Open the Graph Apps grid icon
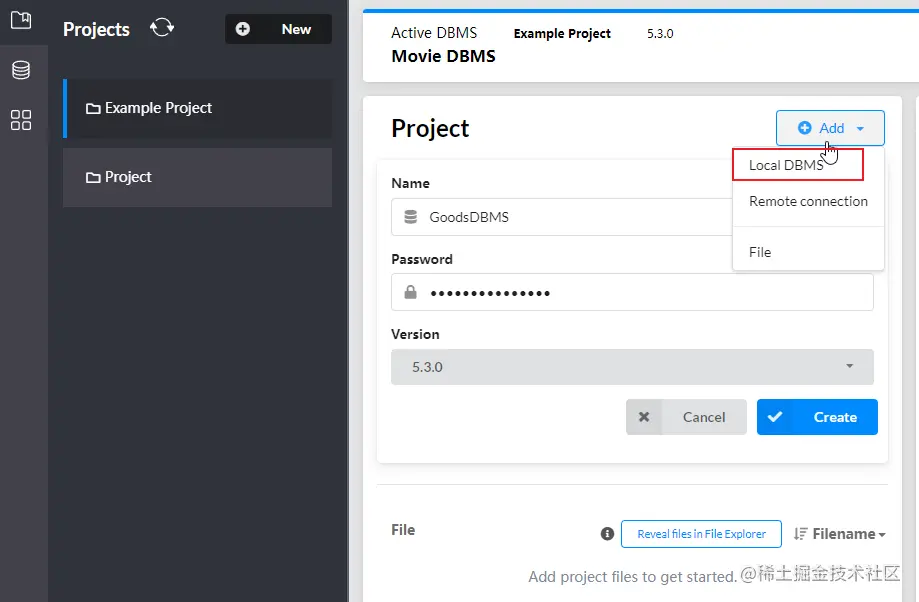The height and width of the screenshot is (602, 919). click(x=21, y=120)
